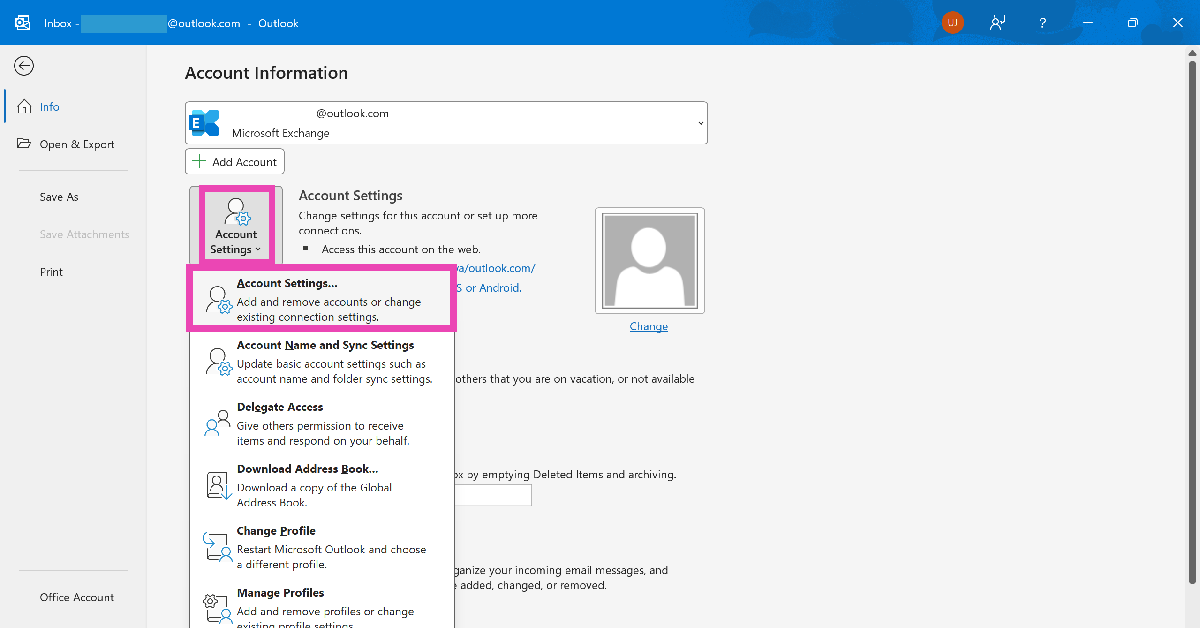
Task: Open the Info tab in sidebar
Action: pyautogui.click(x=49, y=107)
